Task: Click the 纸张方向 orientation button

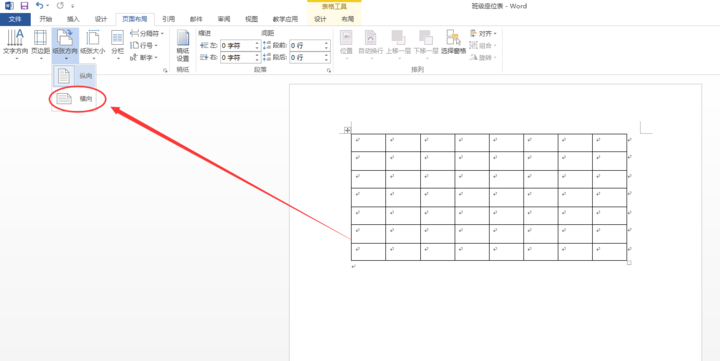Action: (65, 45)
